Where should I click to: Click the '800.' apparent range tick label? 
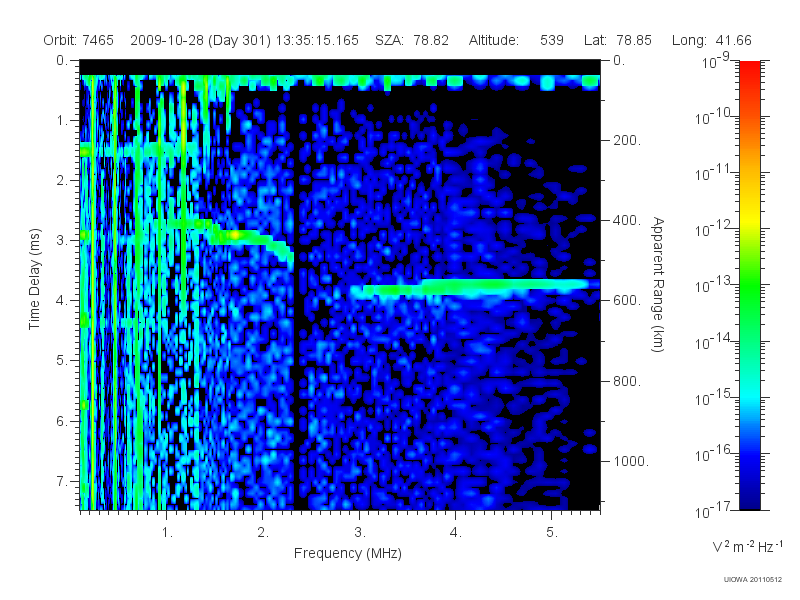coord(627,381)
